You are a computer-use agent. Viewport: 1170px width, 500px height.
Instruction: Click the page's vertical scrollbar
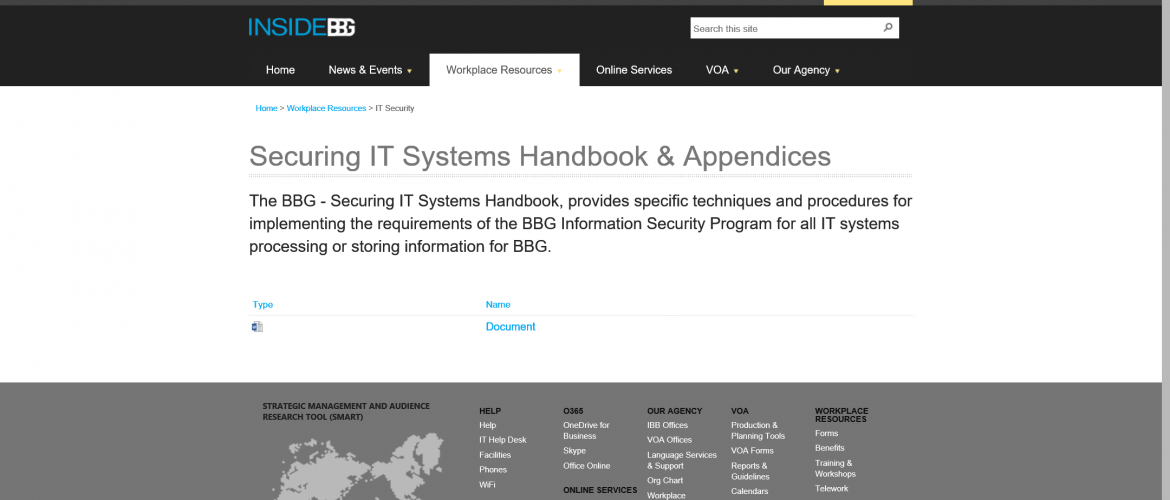click(x=1166, y=250)
